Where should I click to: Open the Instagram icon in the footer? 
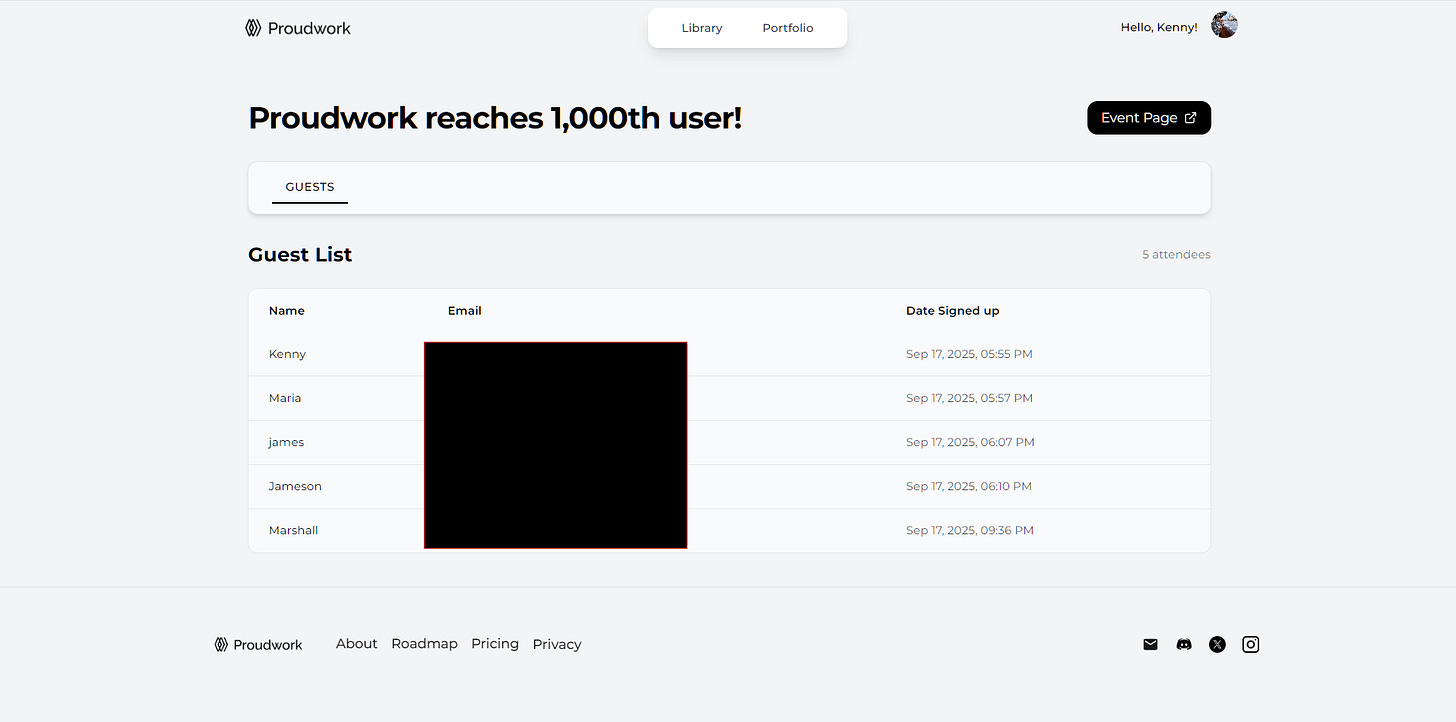[1250, 644]
